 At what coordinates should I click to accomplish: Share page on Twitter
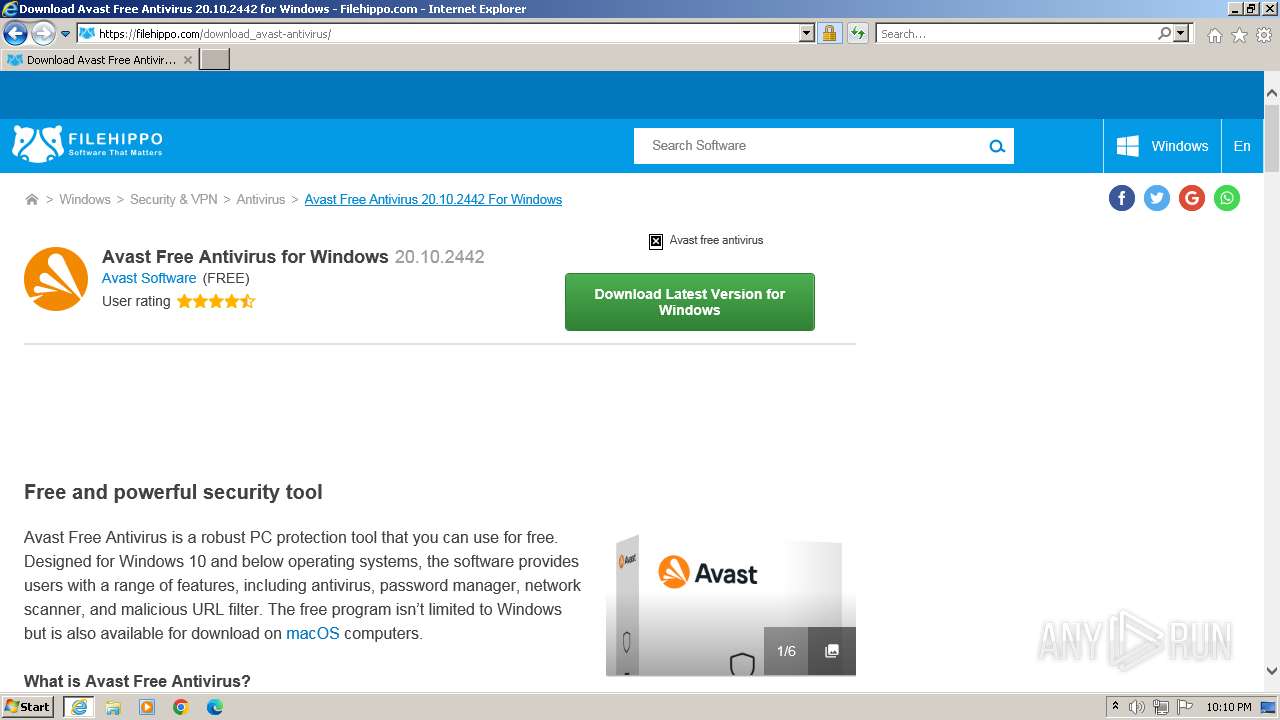click(1156, 198)
